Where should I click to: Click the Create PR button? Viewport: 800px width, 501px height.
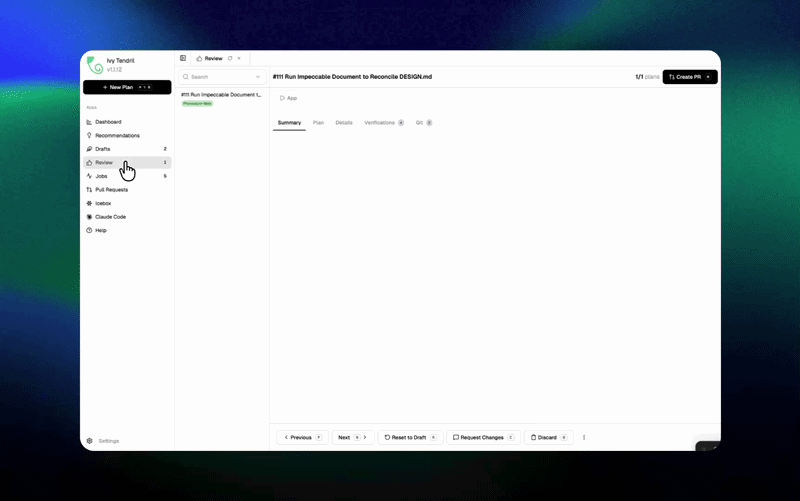[x=690, y=77]
